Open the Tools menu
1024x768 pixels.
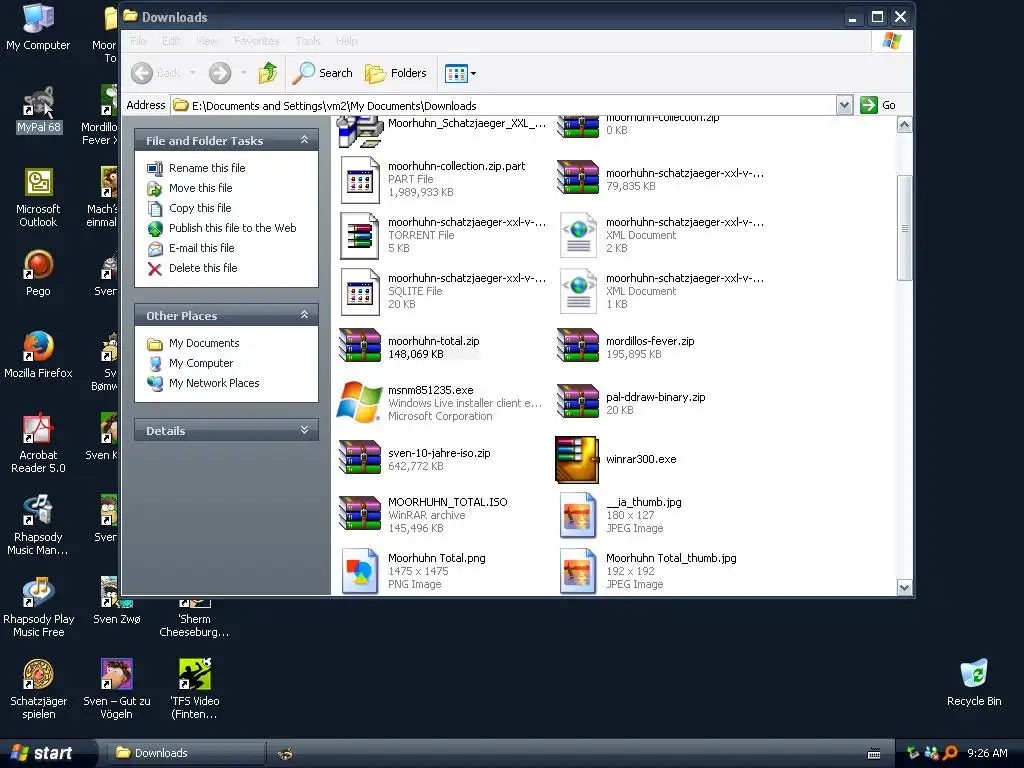308,40
